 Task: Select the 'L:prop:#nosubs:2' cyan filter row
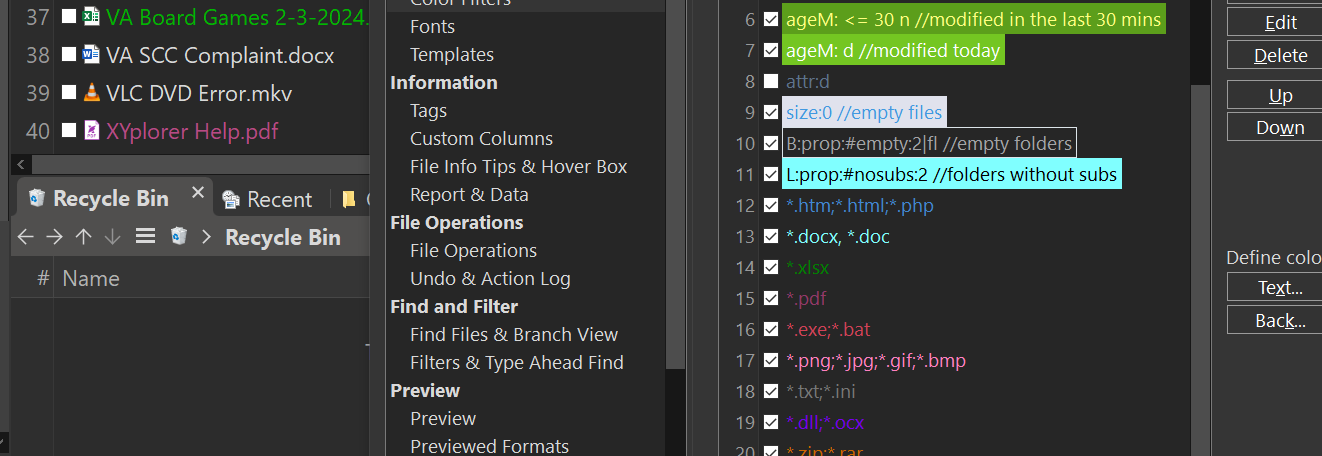(x=951, y=175)
